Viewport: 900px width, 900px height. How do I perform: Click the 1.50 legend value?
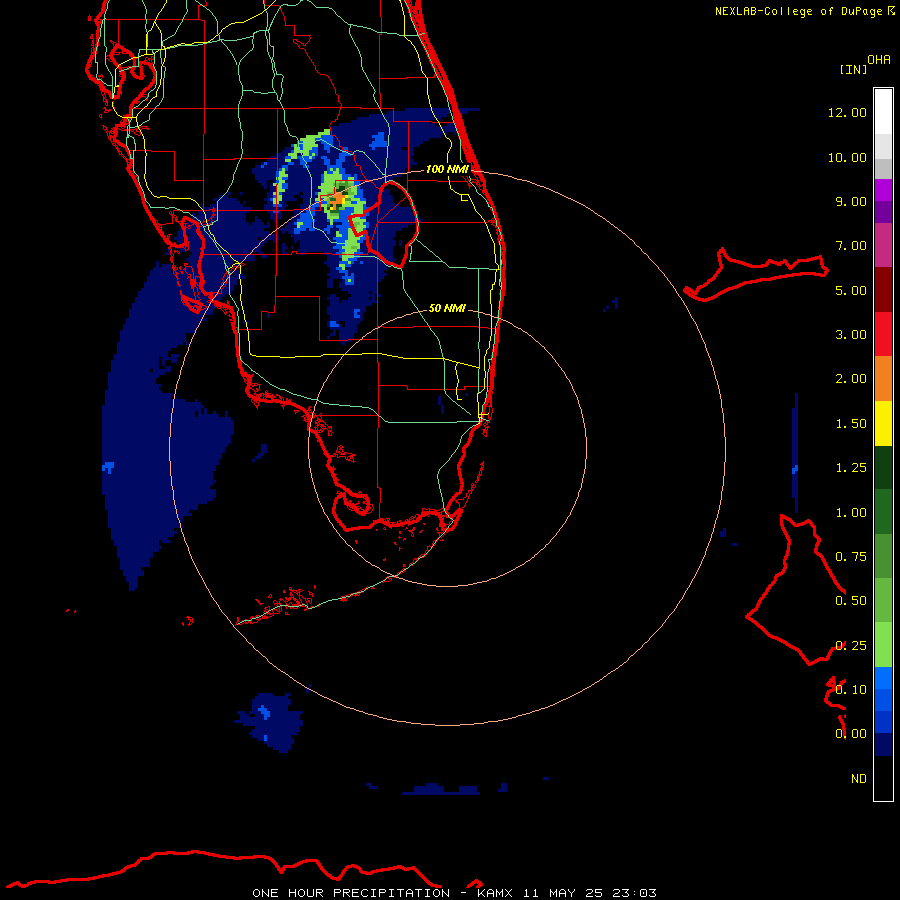click(x=851, y=424)
